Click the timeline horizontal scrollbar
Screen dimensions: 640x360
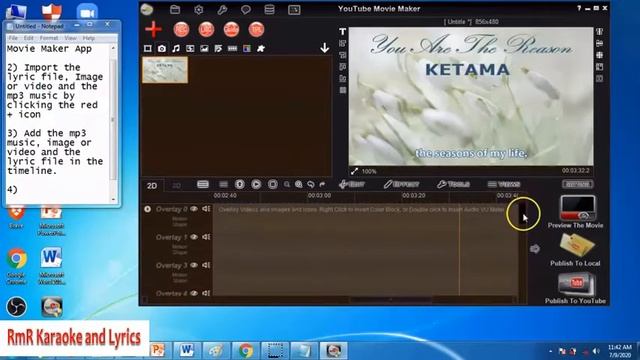(x=391, y=300)
